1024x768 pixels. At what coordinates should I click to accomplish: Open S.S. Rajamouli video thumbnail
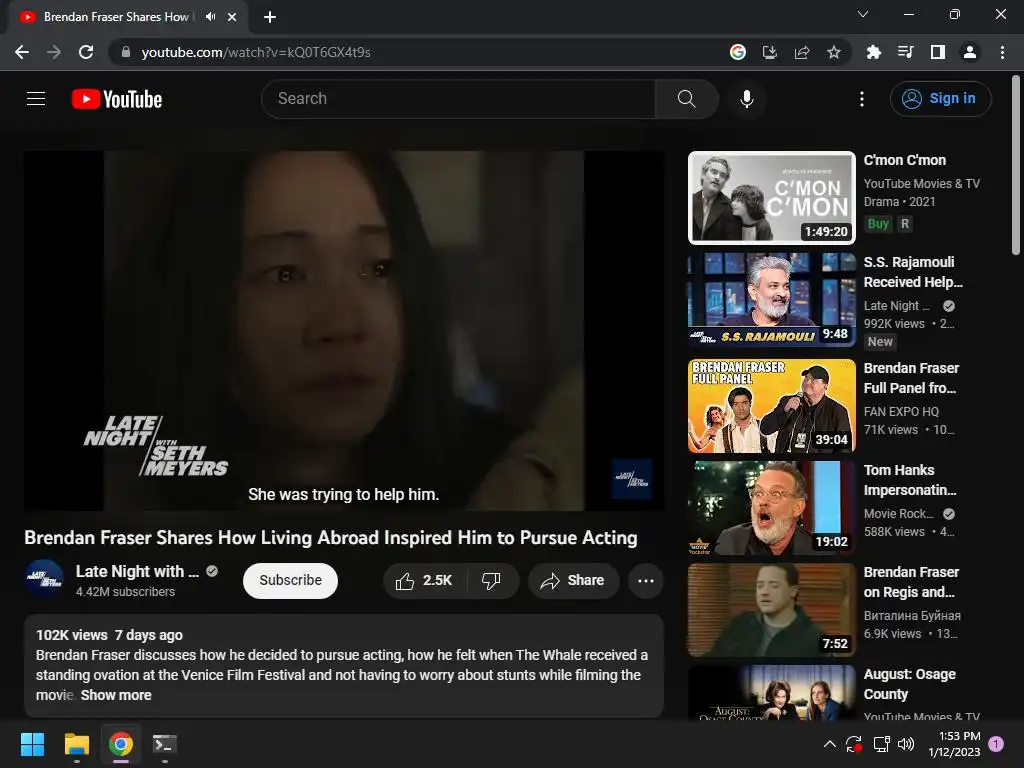(771, 300)
